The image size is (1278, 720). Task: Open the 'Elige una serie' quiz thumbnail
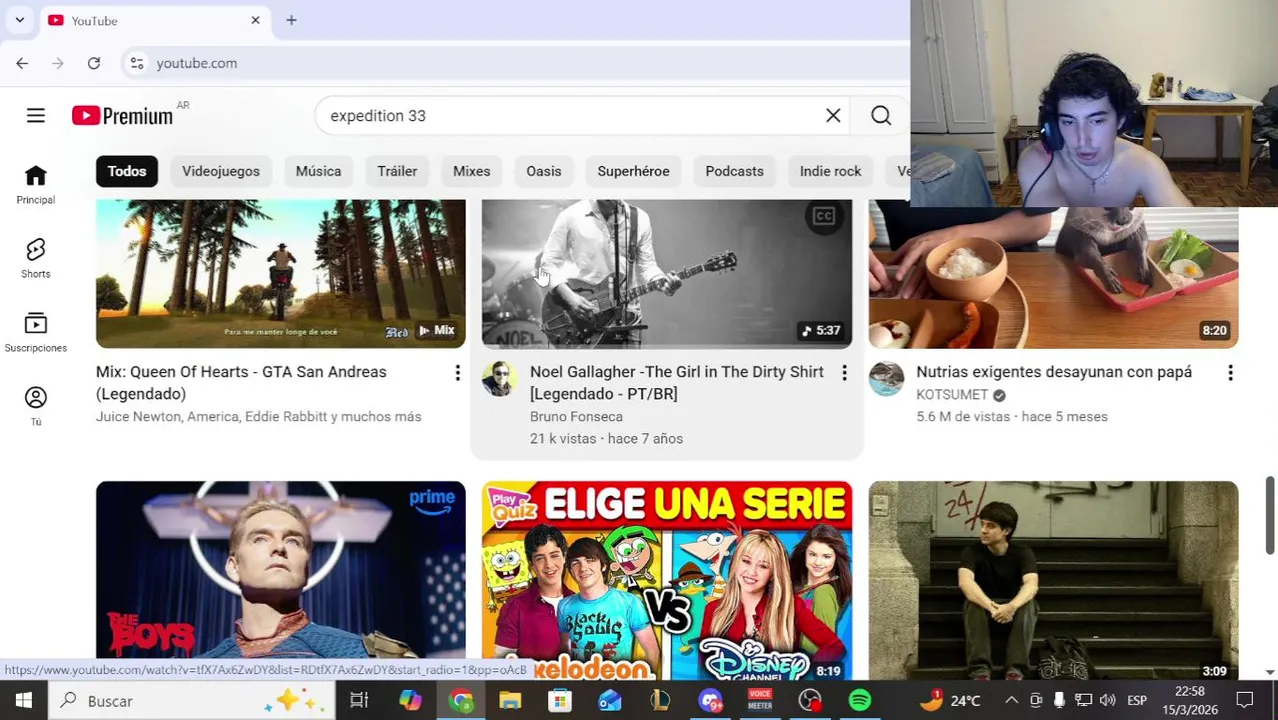coord(667,580)
